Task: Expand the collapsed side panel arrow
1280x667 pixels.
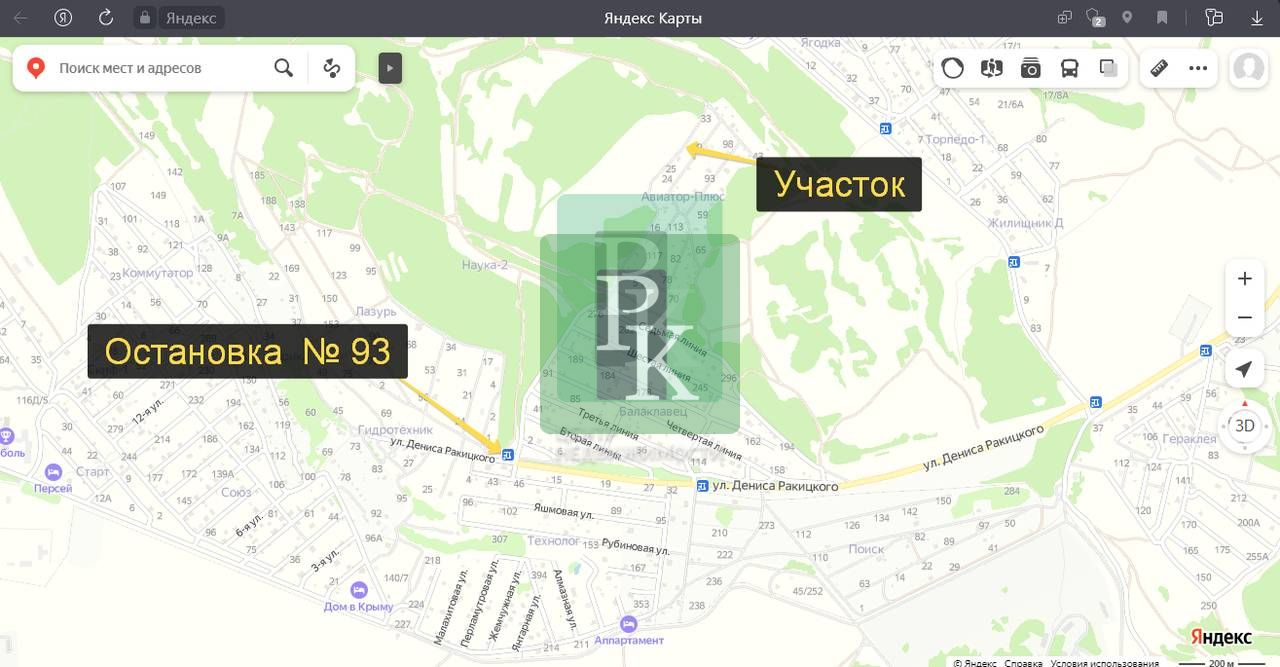Action: (390, 68)
